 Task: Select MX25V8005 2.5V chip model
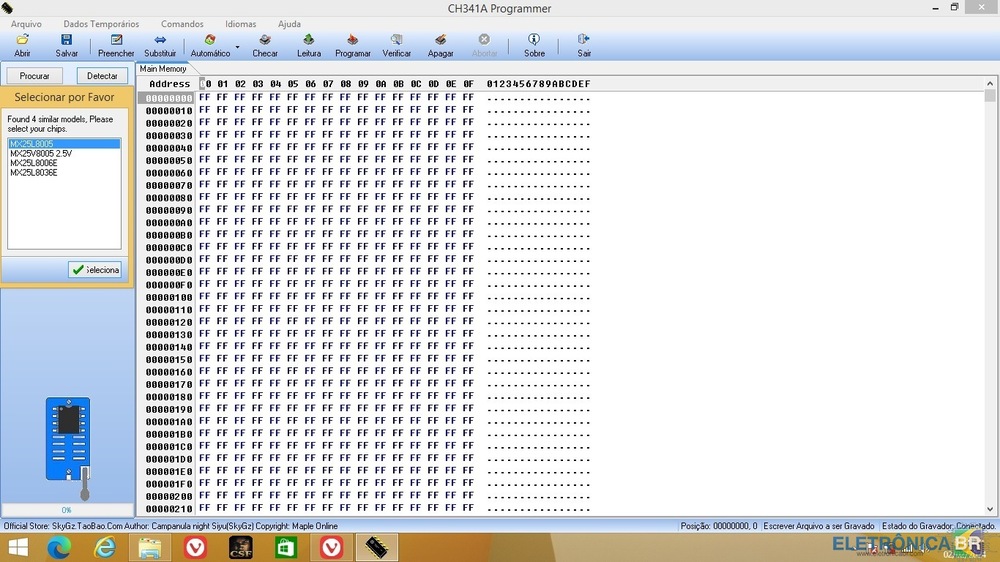click(41, 154)
